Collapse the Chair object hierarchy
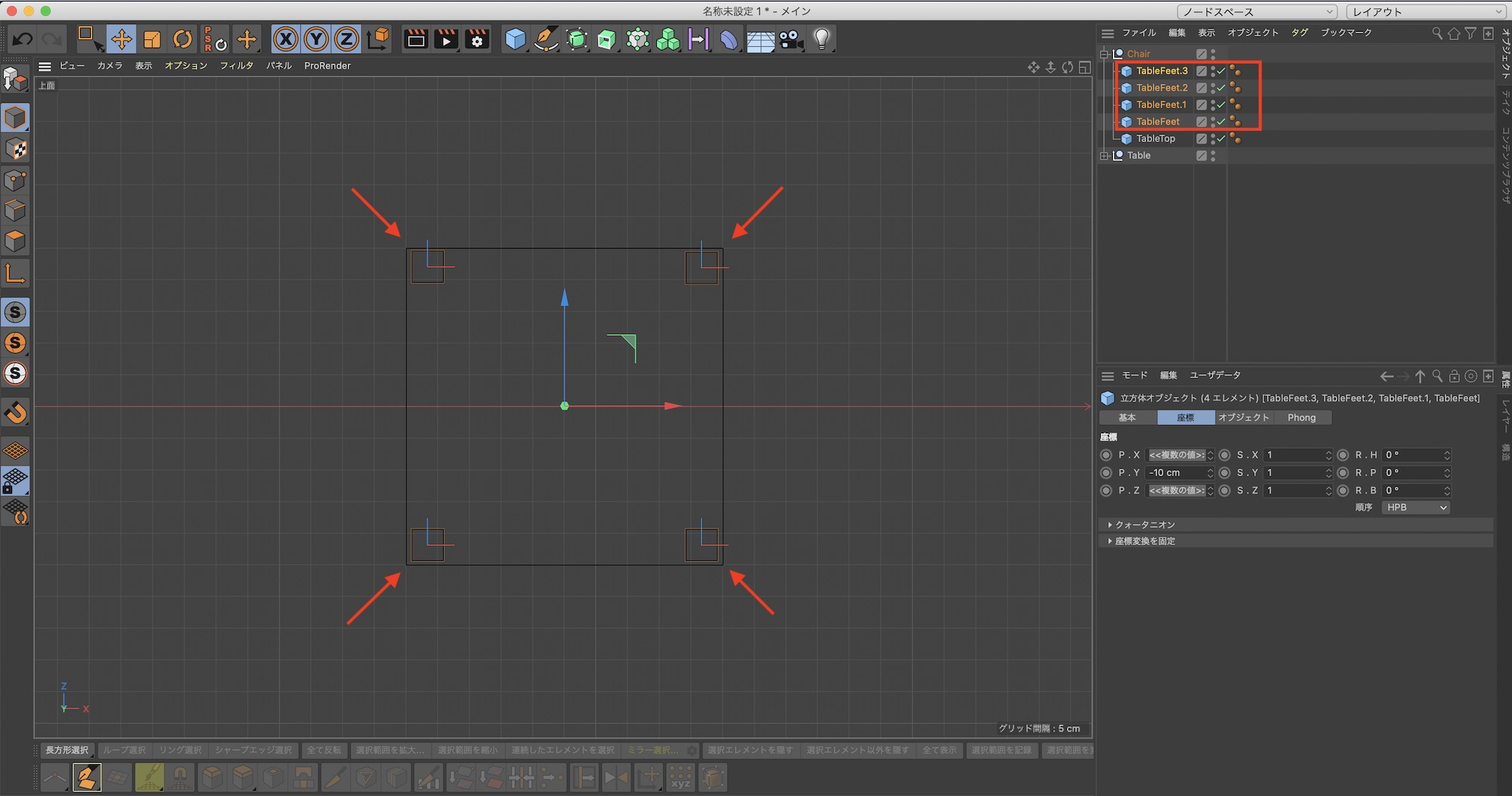 point(1105,54)
